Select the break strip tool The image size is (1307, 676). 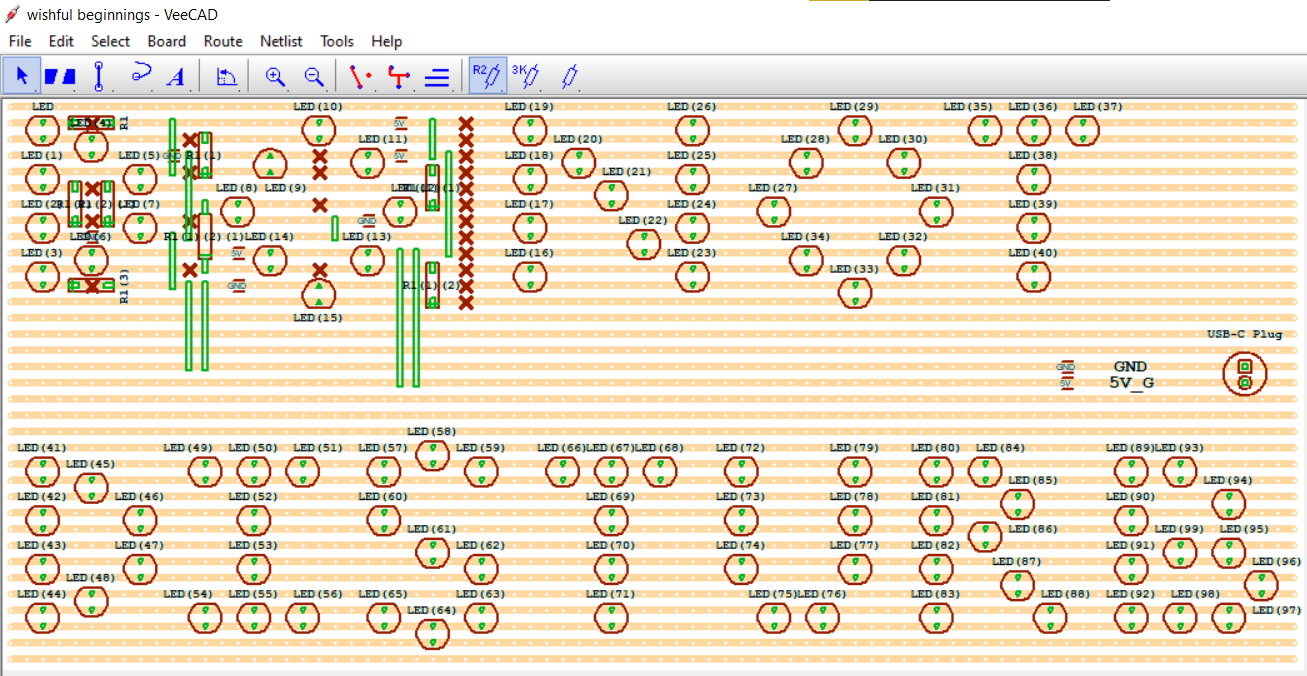click(x=61, y=76)
